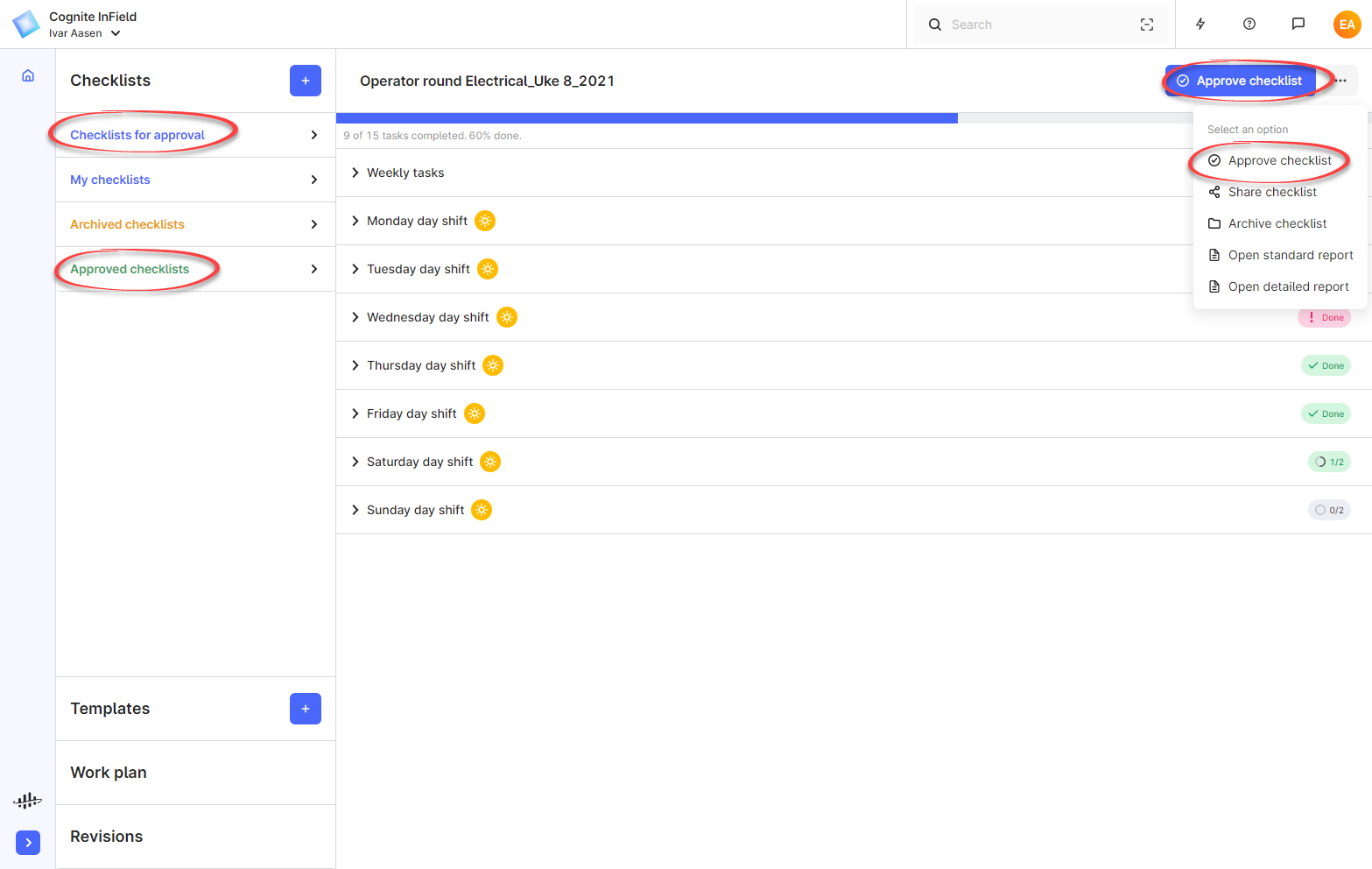
Task: Click the lightning bolt quick actions icon
Action: pyautogui.click(x=1200, y=24)
